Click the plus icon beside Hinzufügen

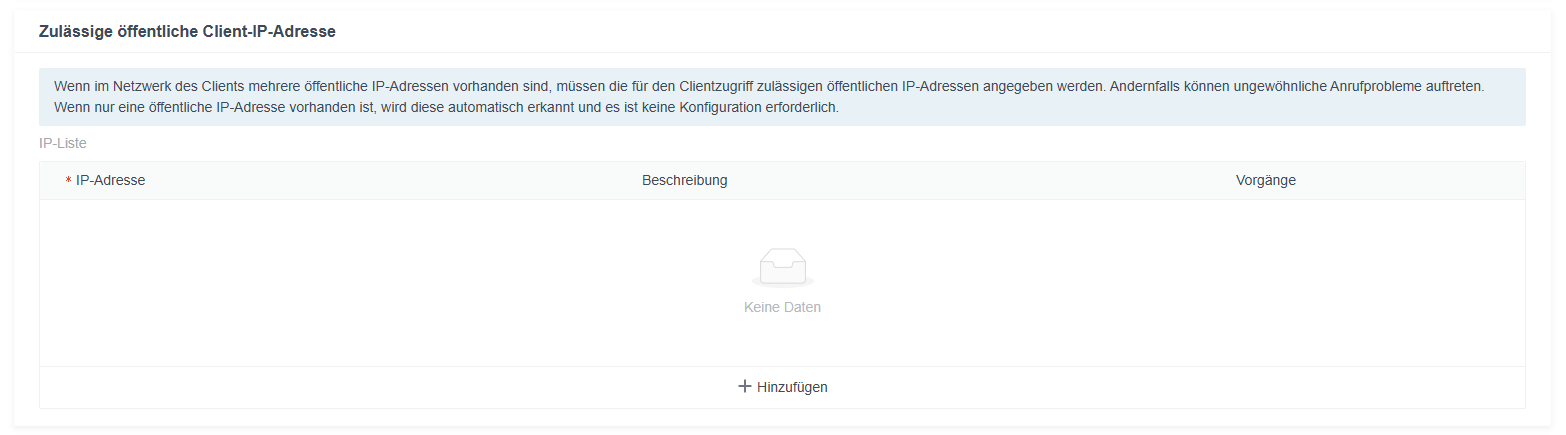pos(744,386)
